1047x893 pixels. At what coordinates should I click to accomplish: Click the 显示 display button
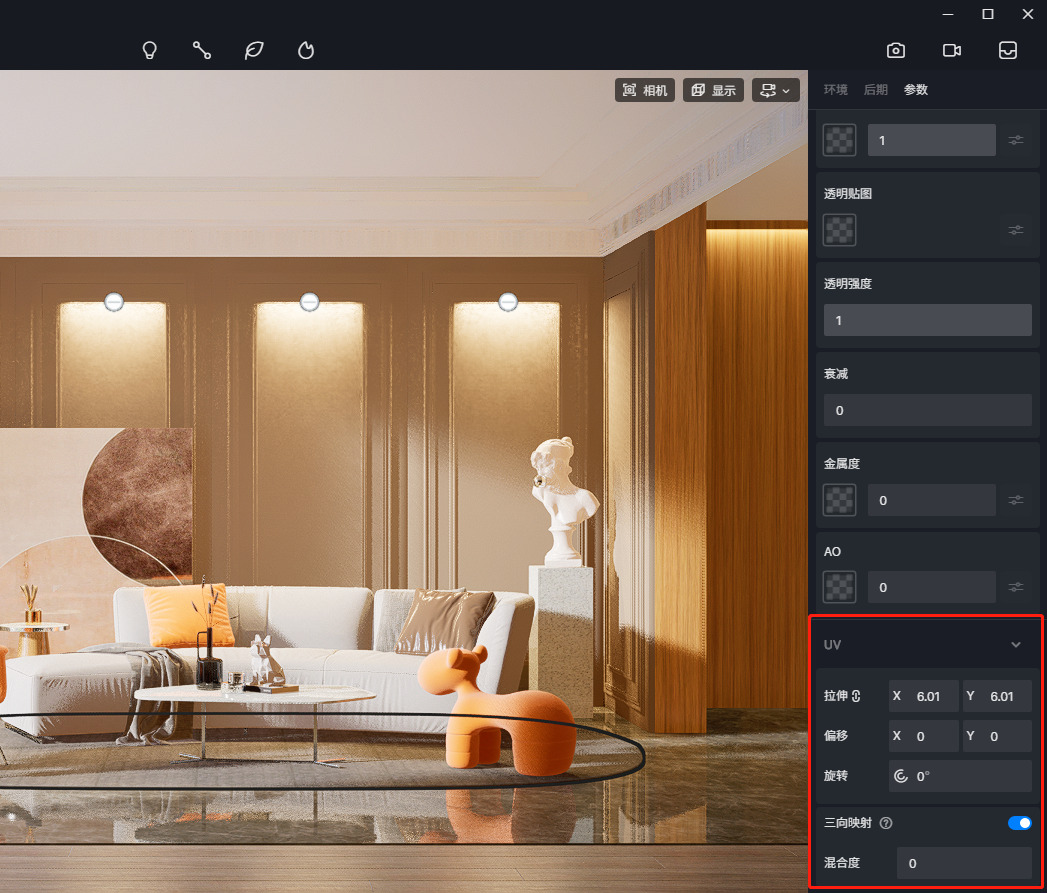coord(713,90)
